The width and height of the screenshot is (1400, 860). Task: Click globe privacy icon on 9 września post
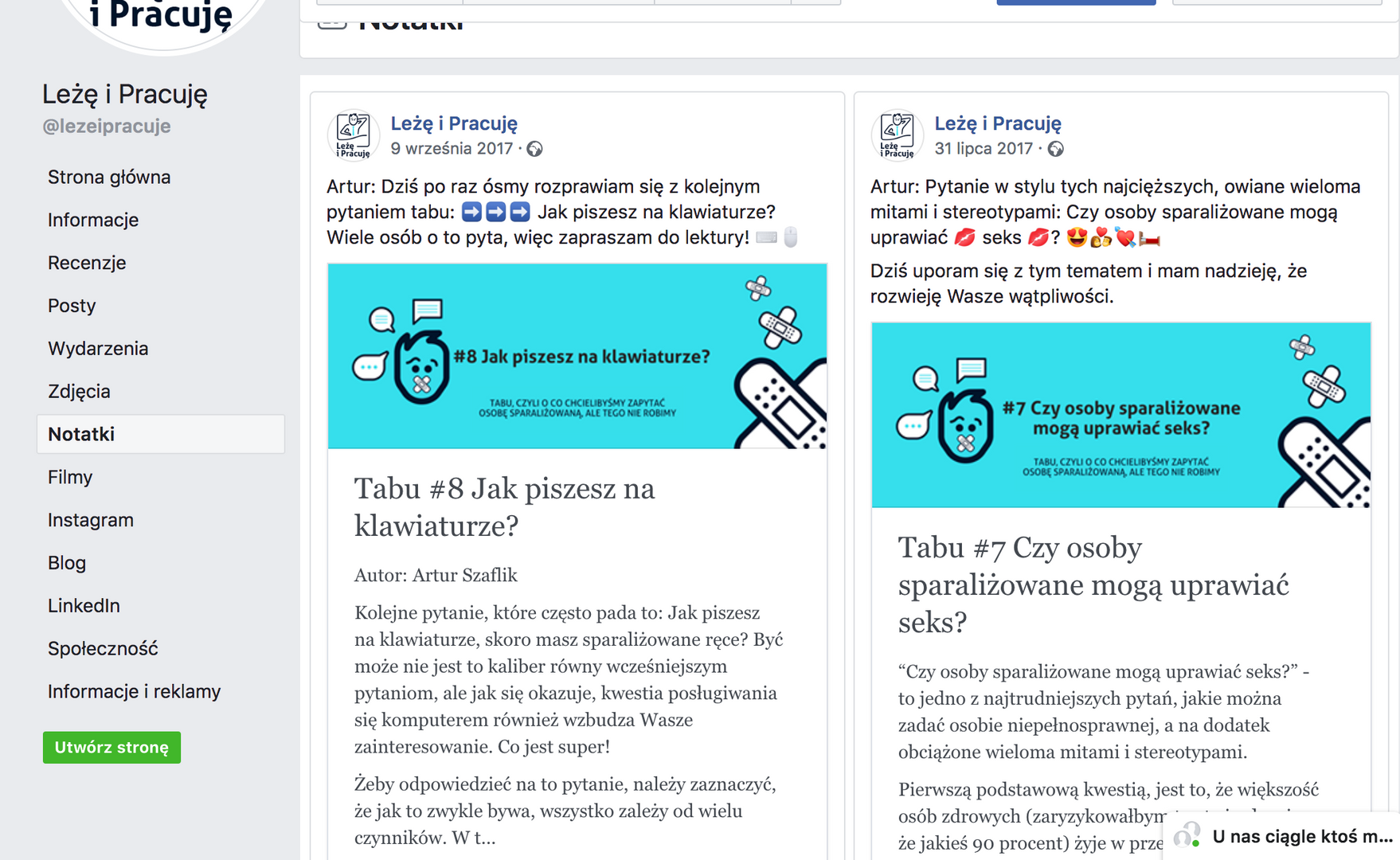click(x=535, y=149)
